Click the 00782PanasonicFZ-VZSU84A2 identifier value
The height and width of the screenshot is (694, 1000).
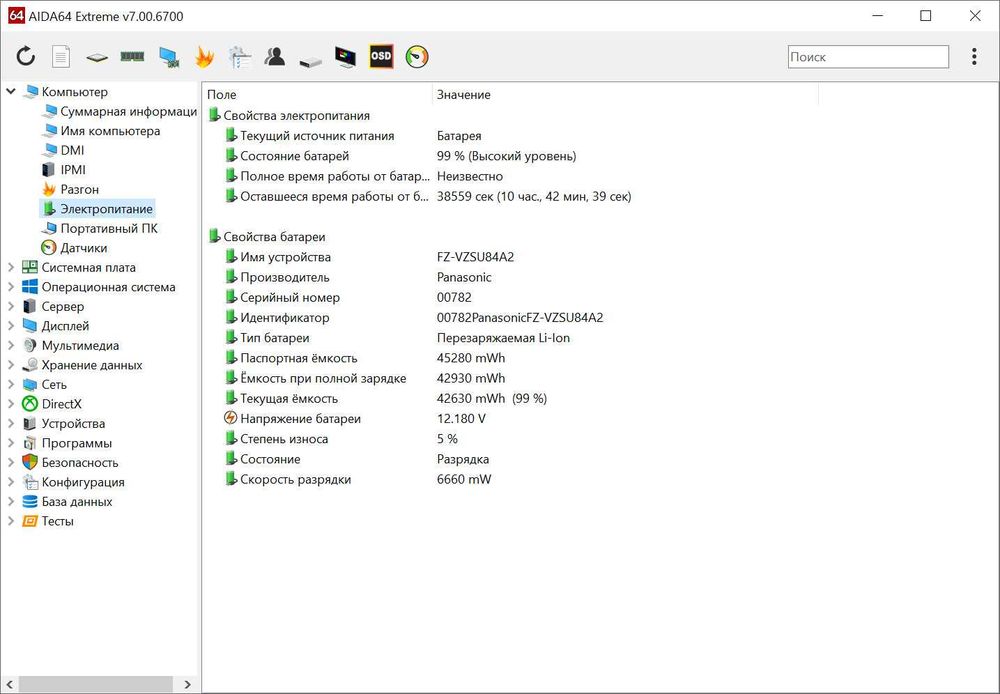(520, 318)
